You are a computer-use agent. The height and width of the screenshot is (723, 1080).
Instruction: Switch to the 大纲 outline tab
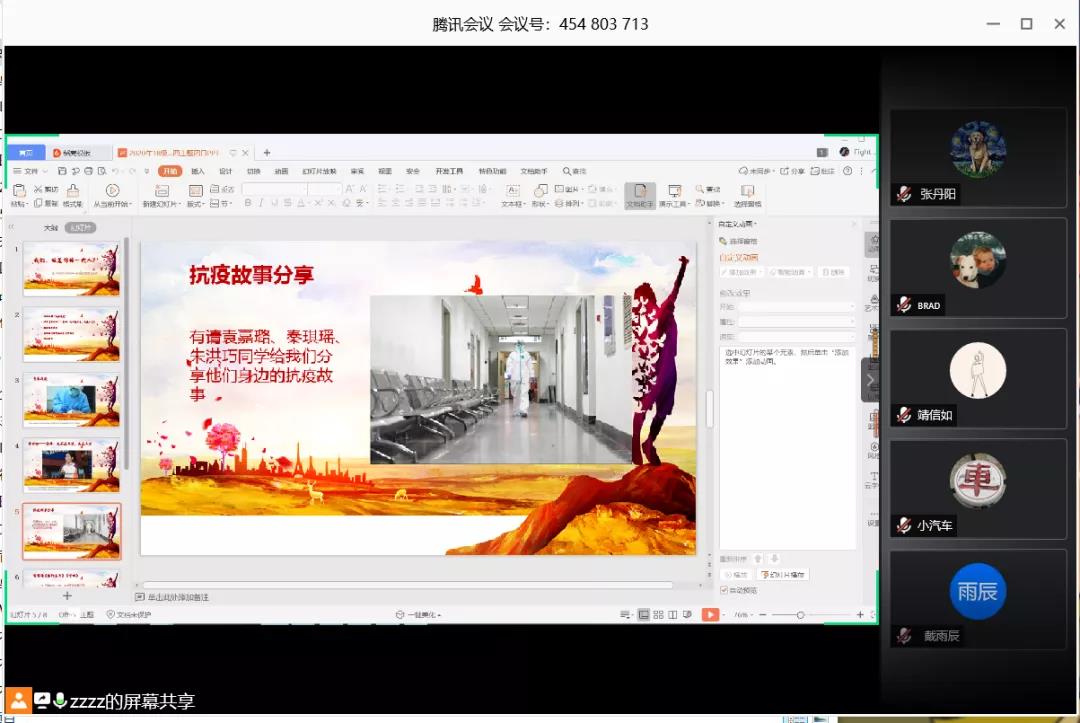point(50,228)
